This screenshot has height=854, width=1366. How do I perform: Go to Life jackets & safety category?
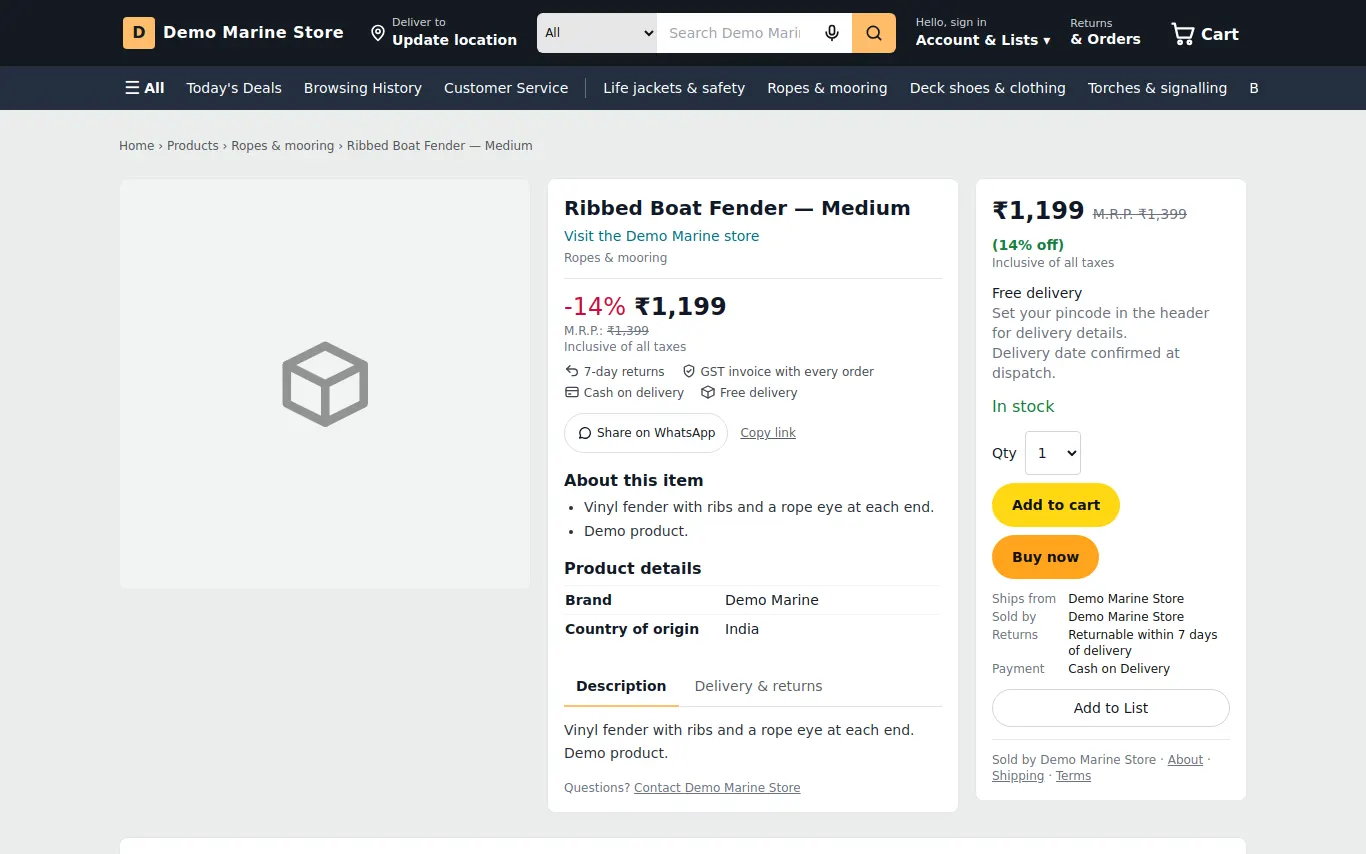coord(674,88)
